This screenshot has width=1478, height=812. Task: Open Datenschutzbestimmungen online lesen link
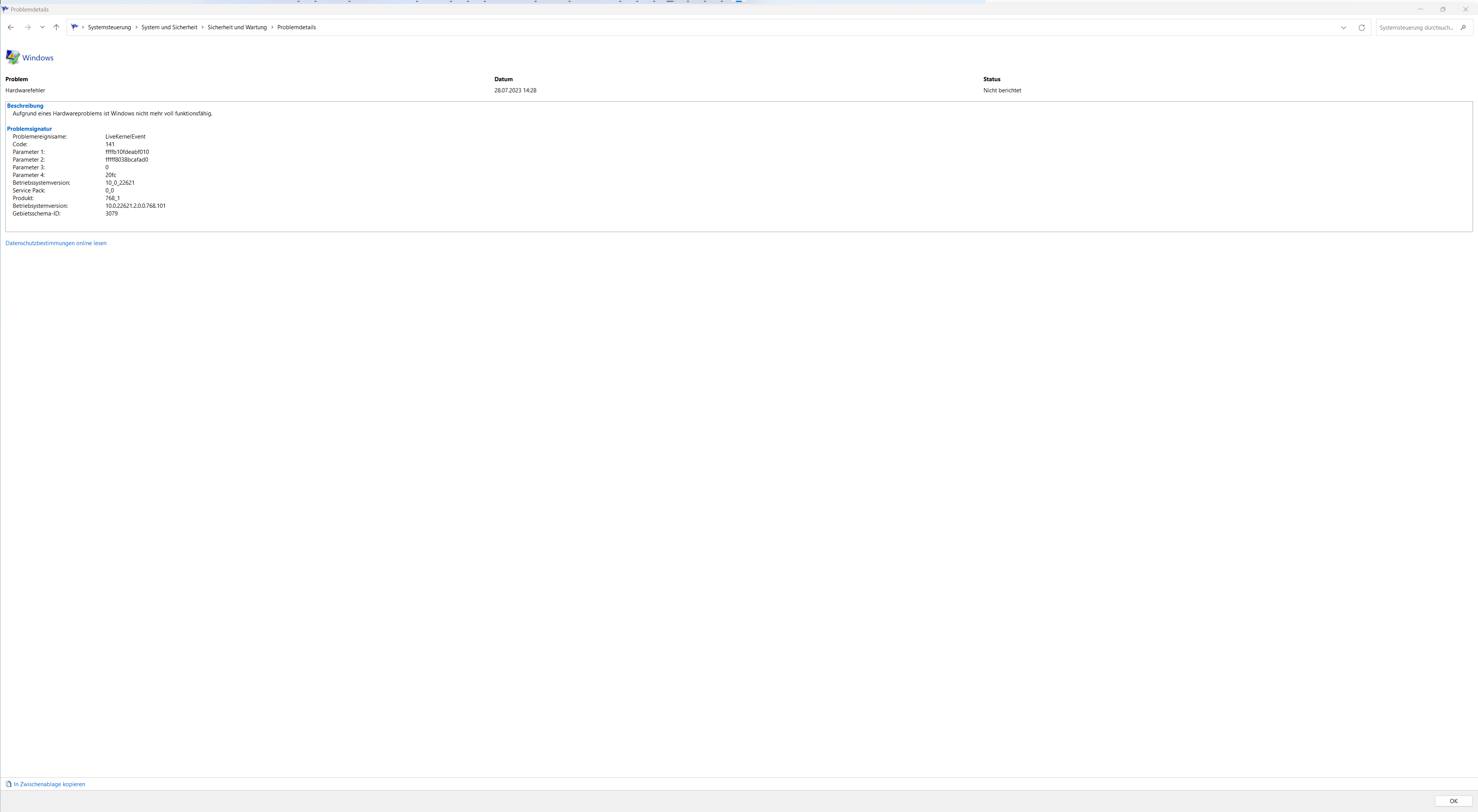pos(56,243)
